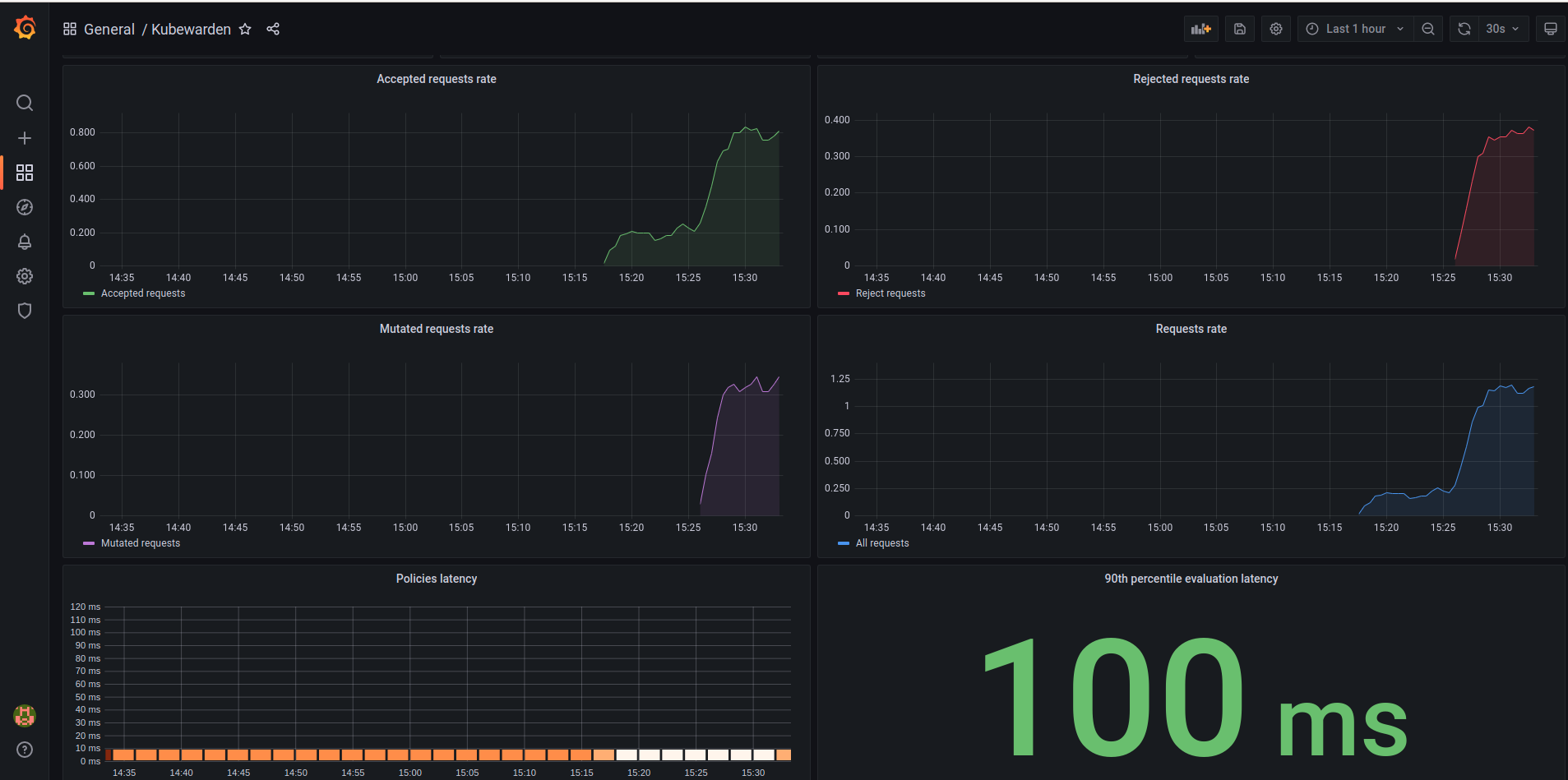Toggle the Accepted requests series in legend
The image size is (1568, 780).
[143, 293]
